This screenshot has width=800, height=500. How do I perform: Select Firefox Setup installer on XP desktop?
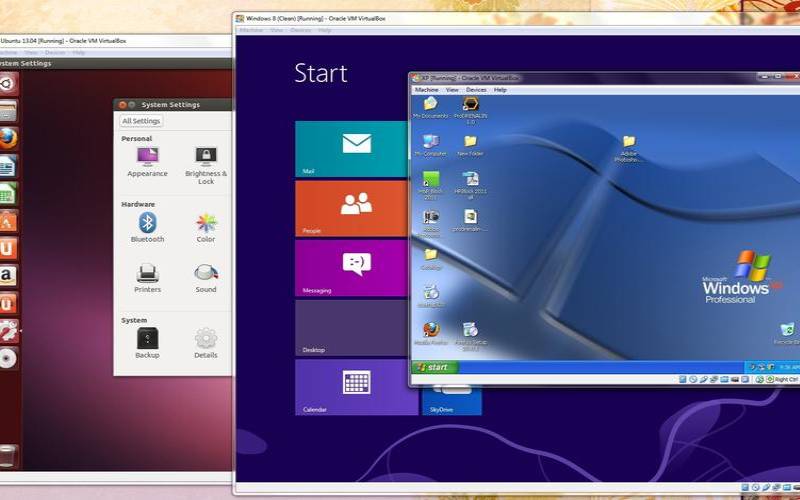470,336
